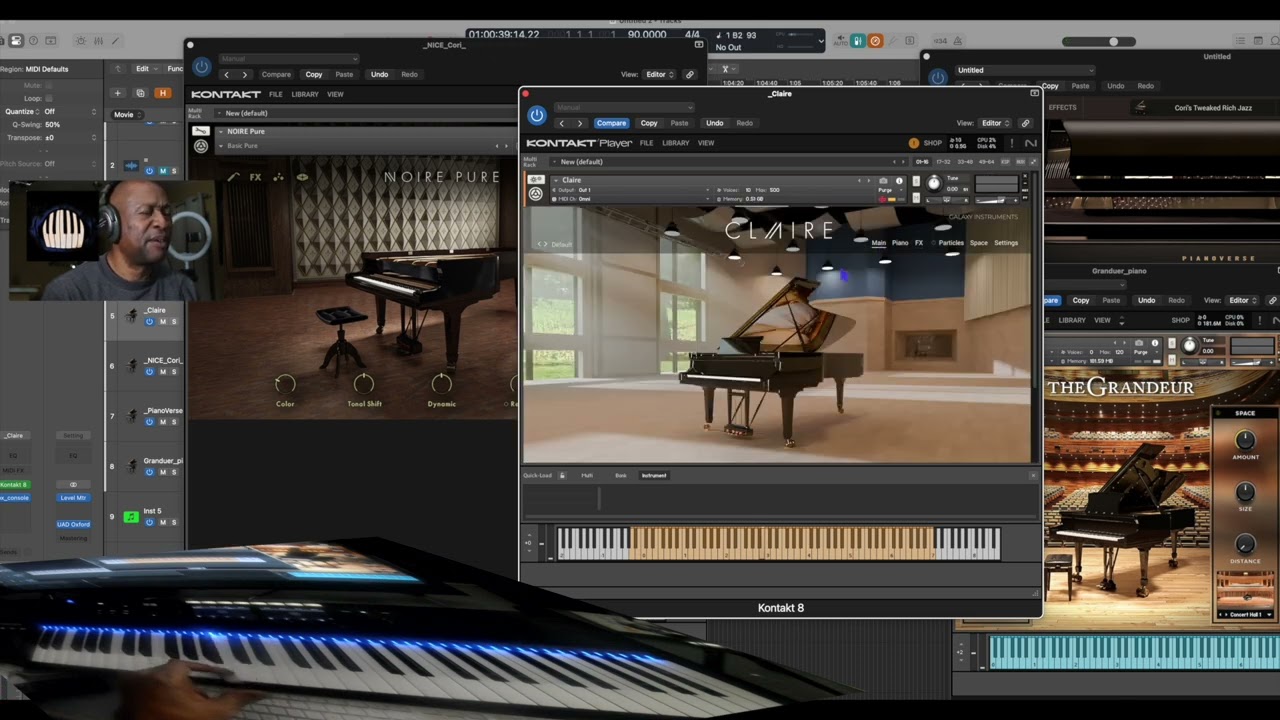Toggle Mute on the Claire instrument
This screenshot has height=720, width=1280.
coord(915,197)
